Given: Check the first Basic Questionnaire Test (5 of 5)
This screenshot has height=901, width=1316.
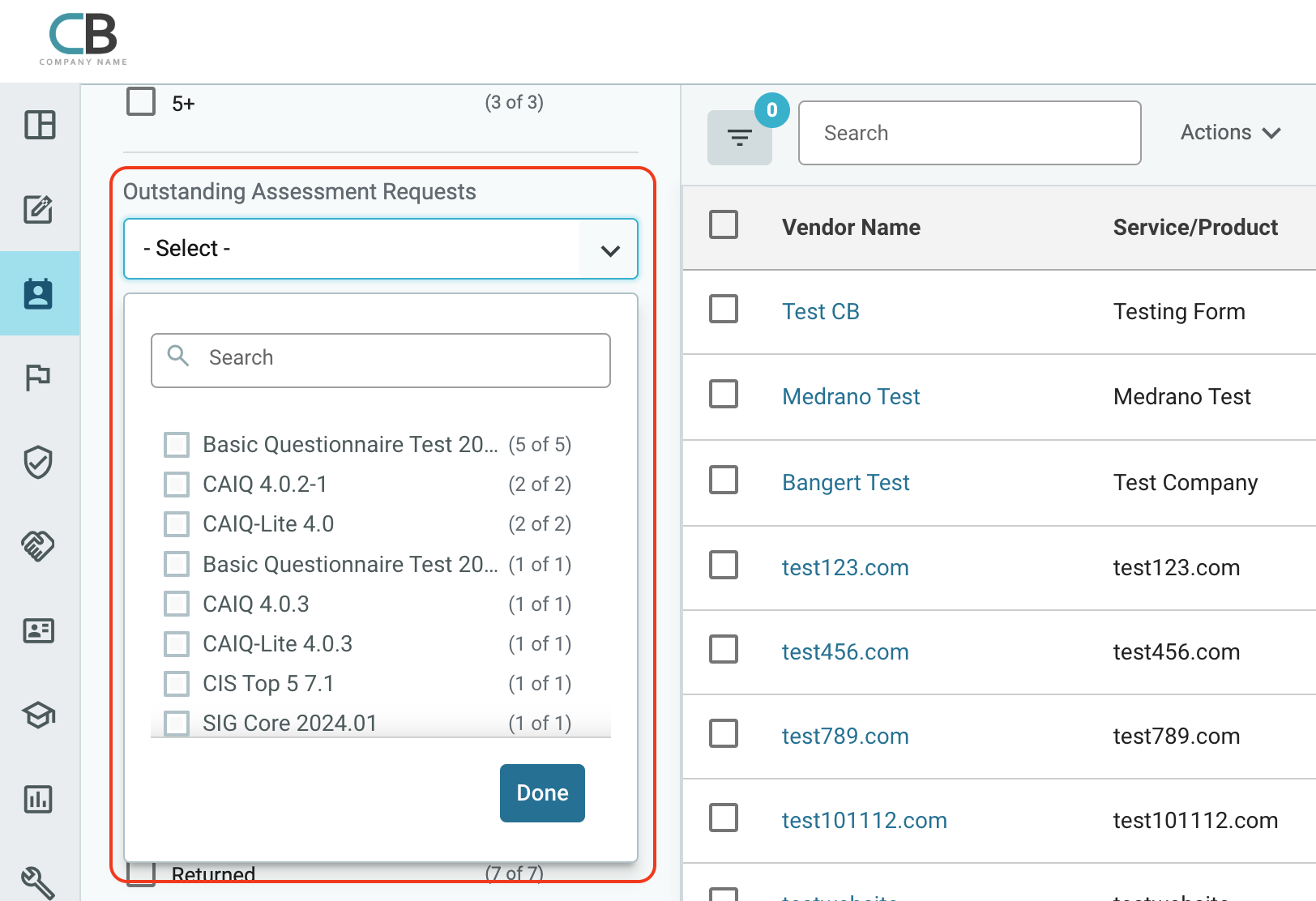Looking at the screenshot, I should coord(177,444).
